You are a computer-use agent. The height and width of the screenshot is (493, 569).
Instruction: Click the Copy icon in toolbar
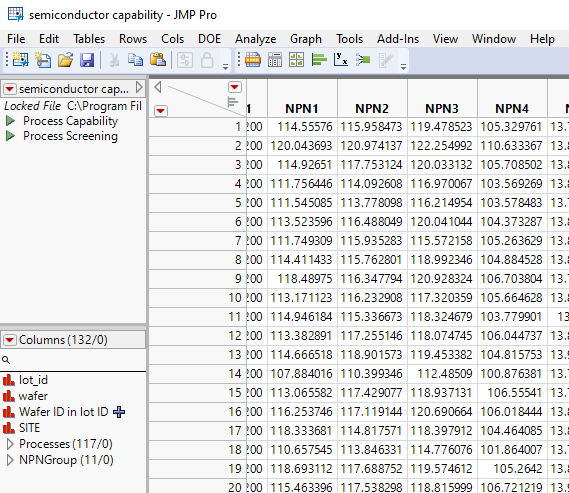[x=135, y=60]
